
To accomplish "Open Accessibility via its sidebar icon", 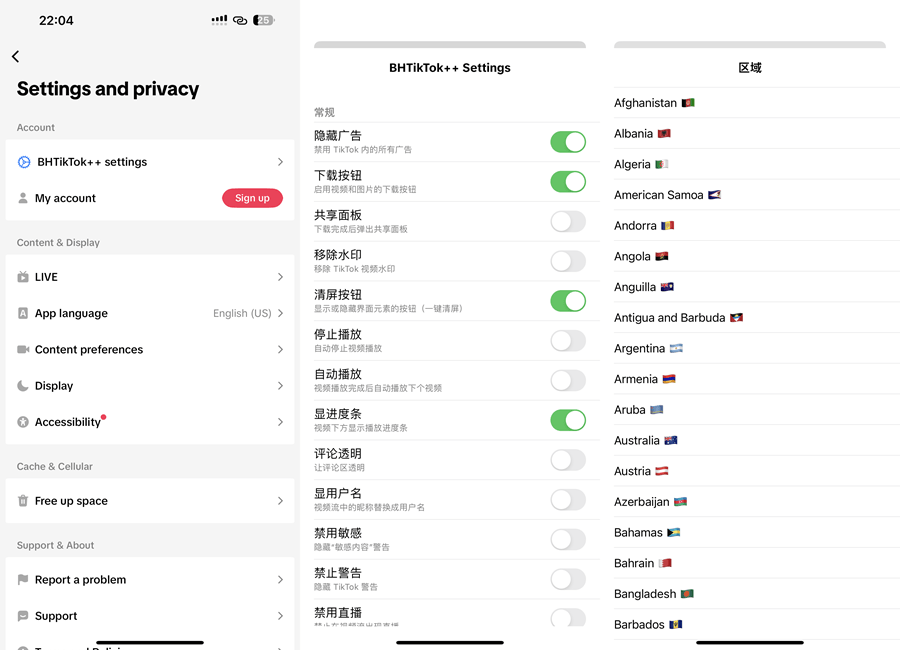I will (22, 421).
